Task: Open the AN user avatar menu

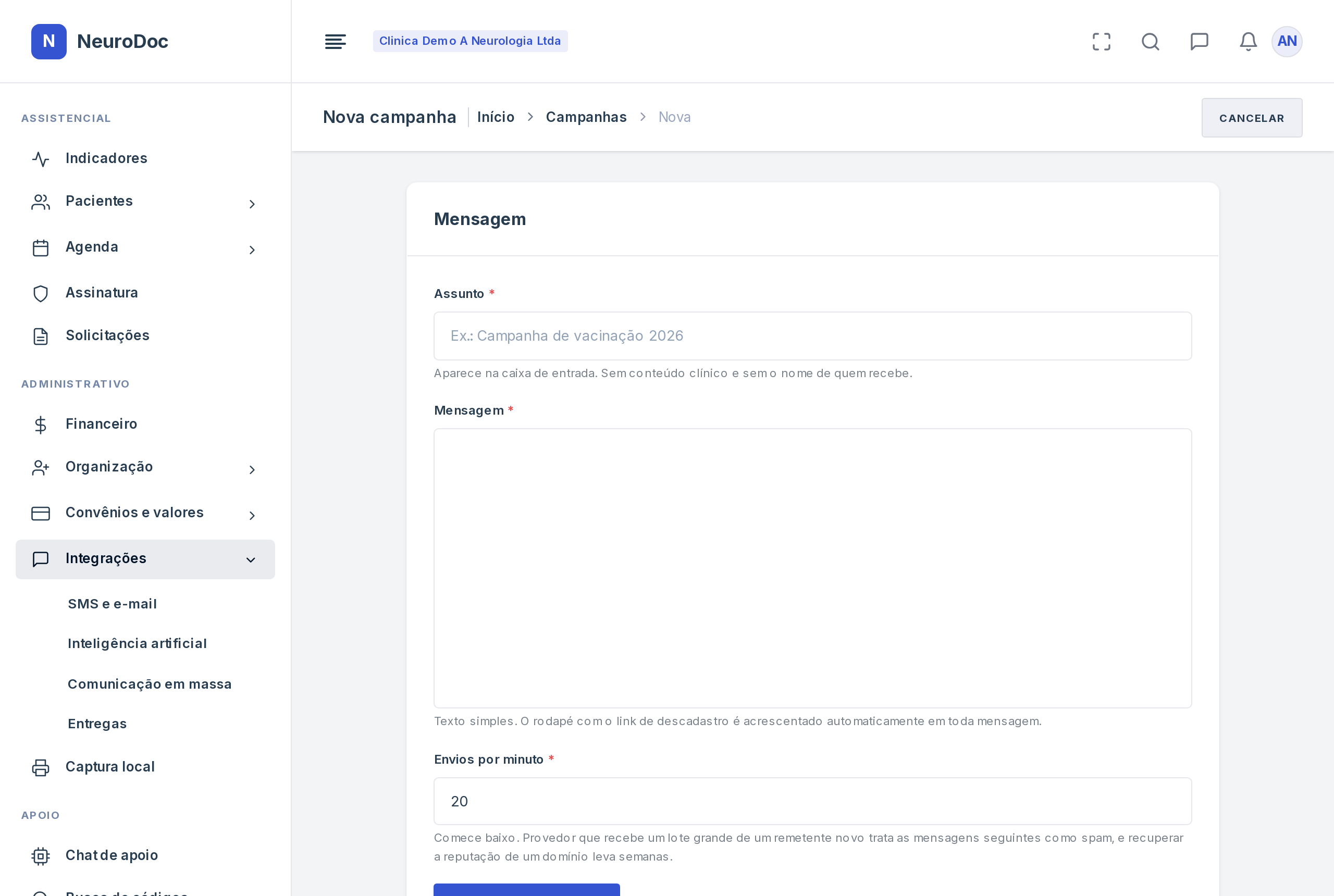Action: [x=1287, y=41]
